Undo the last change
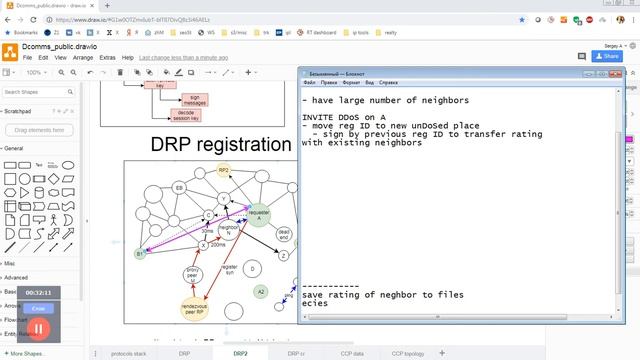 tap(90, 72)
